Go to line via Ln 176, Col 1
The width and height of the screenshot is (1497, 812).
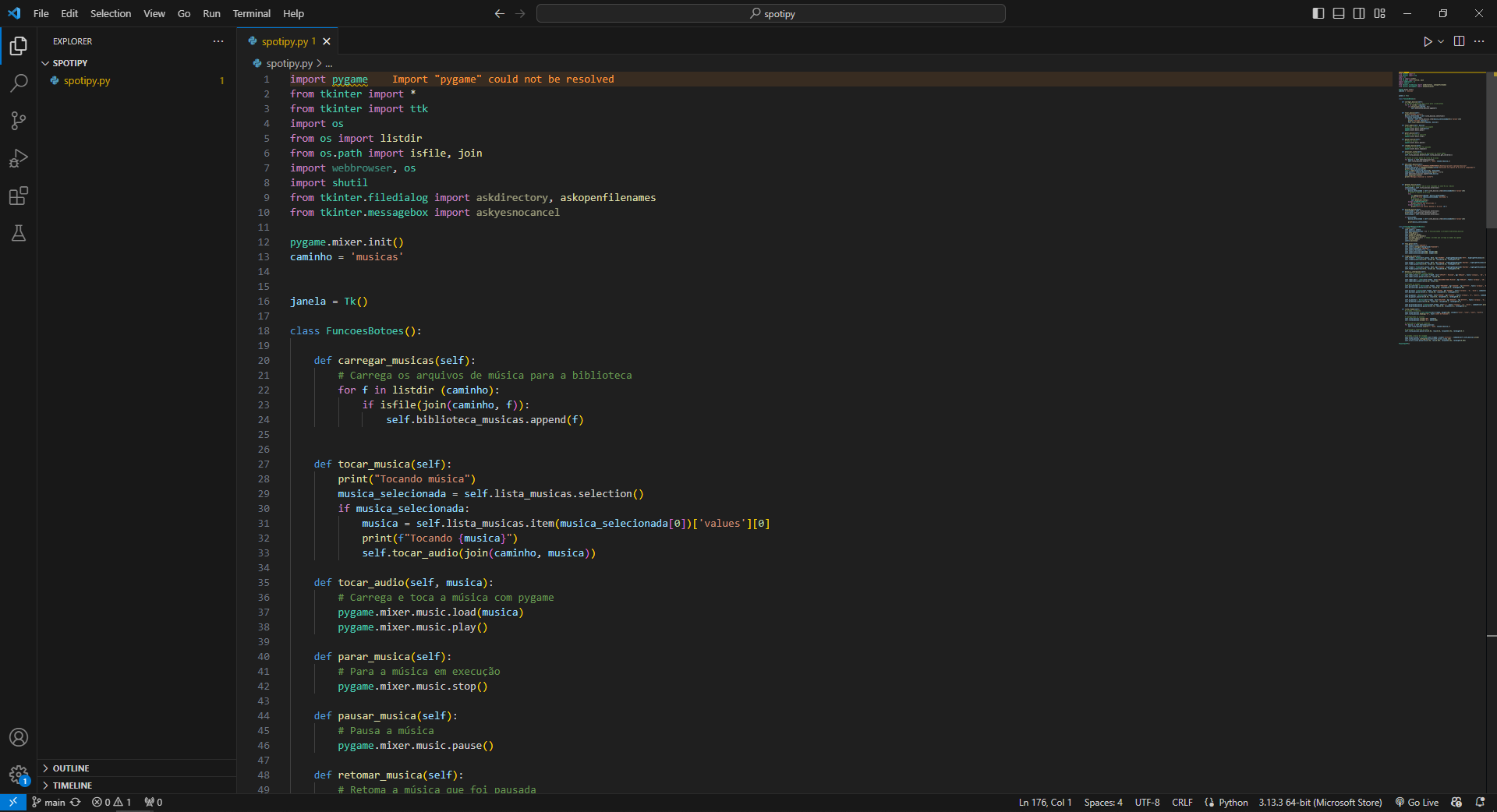coord(1045,802)
